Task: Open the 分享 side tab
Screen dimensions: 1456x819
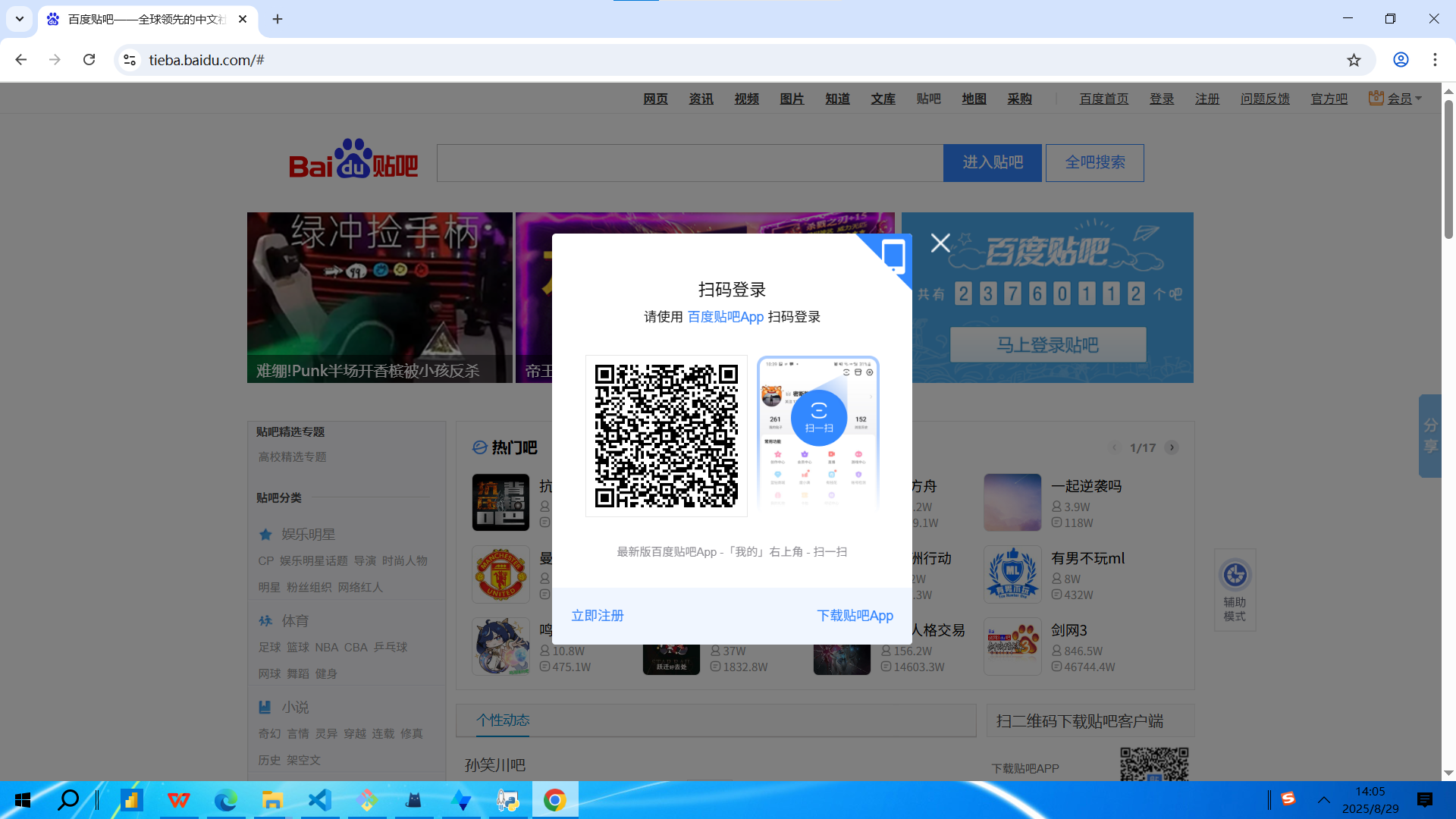Action: (1430, 436)
